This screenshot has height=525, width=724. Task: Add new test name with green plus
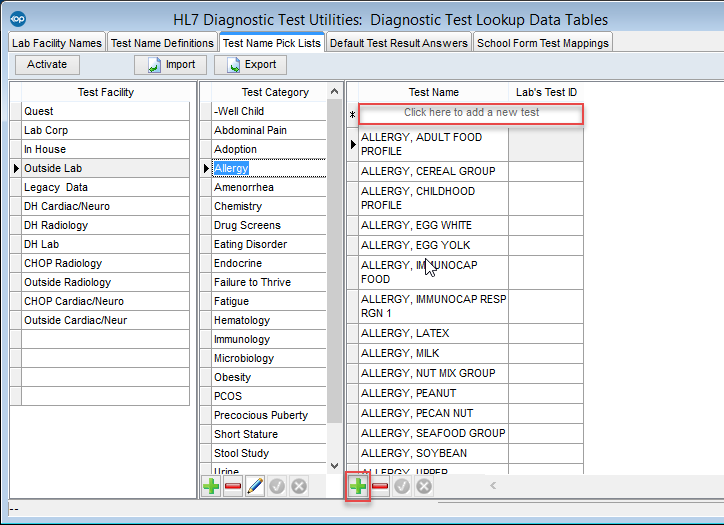tap(358, 486)
